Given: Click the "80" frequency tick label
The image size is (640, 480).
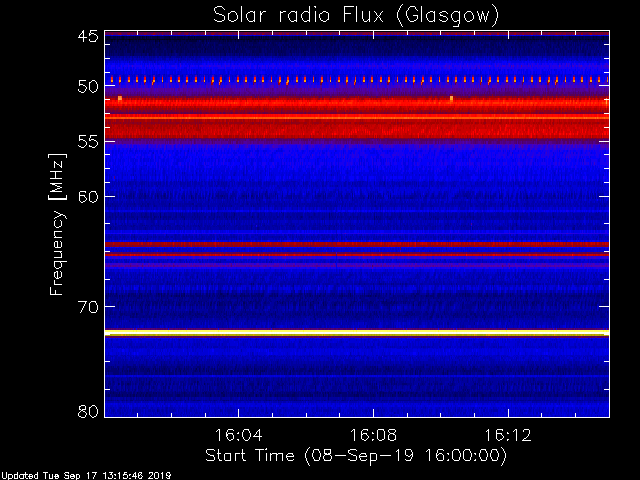Looking at the screenshot, I should click(88, 411).
